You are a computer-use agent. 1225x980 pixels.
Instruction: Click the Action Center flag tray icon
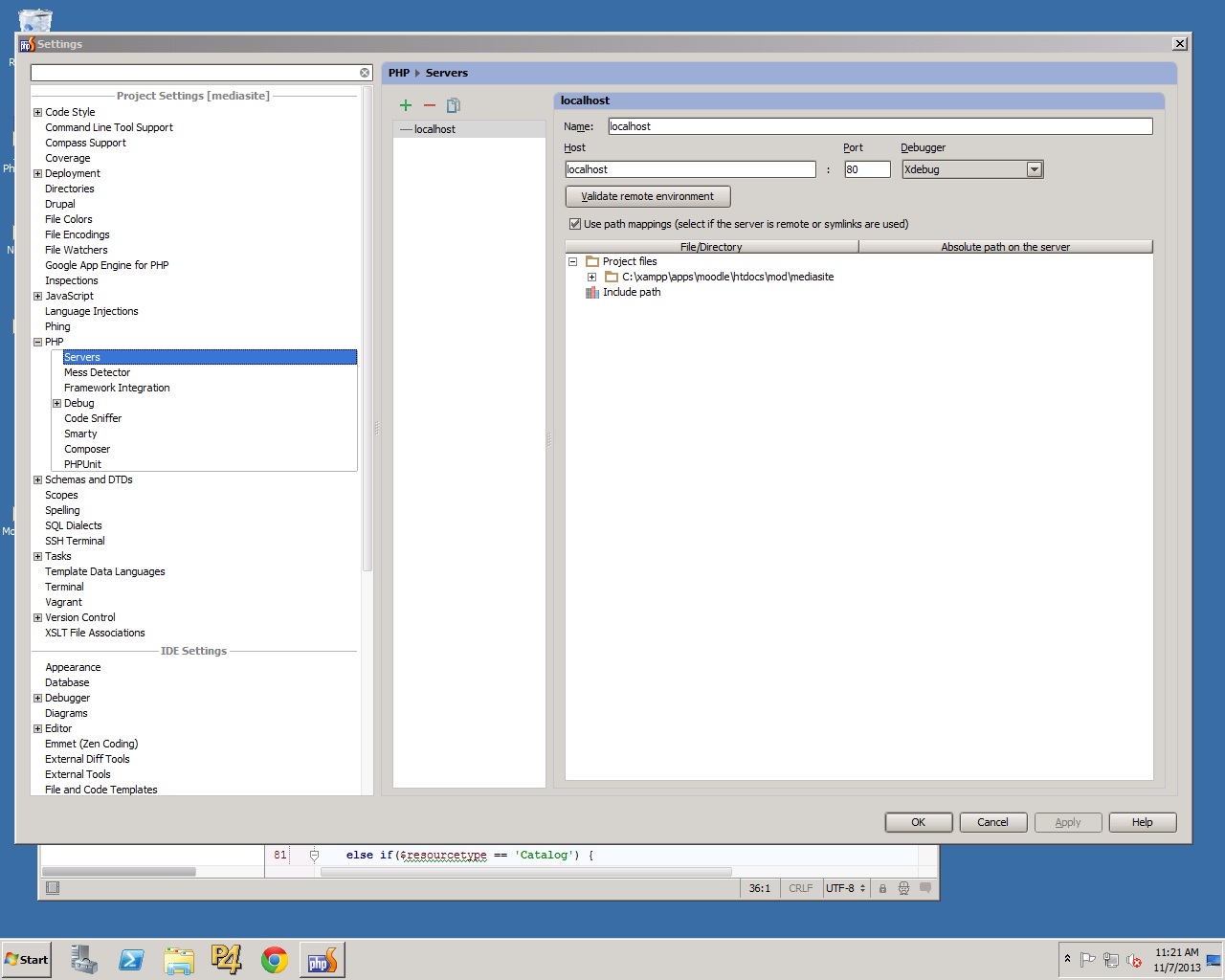[1087, 960]
